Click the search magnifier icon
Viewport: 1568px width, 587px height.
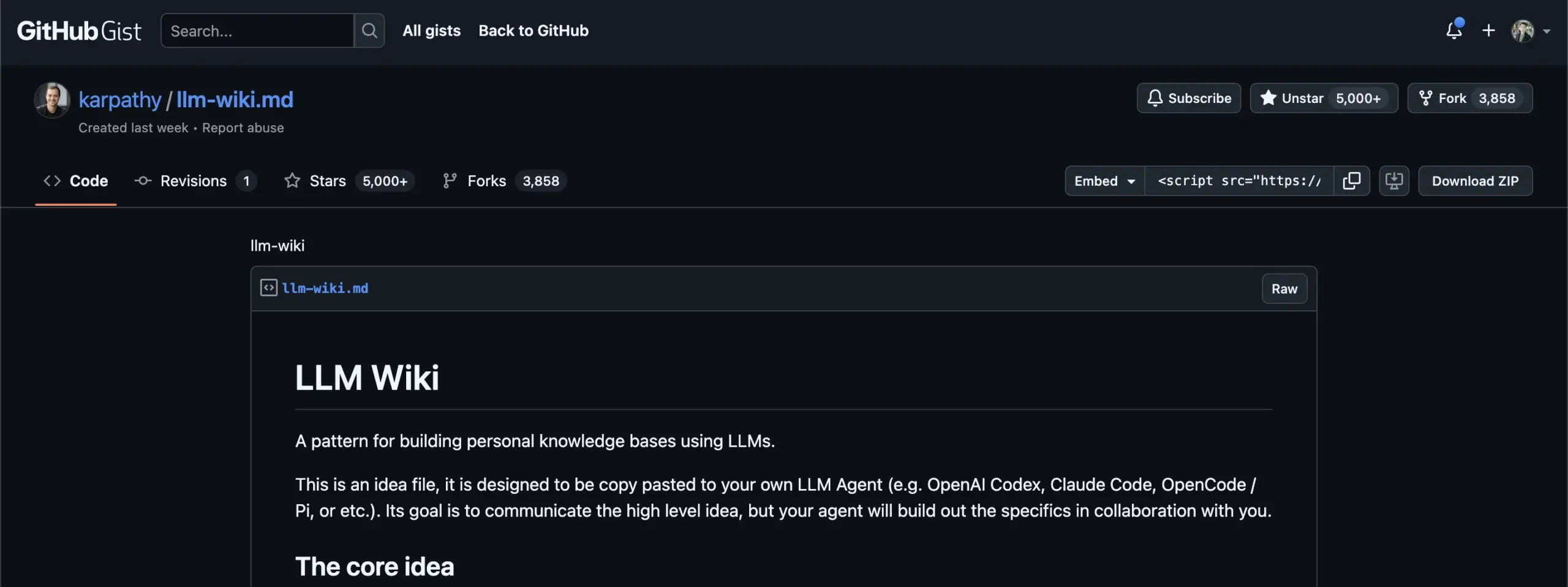[369, 31]
